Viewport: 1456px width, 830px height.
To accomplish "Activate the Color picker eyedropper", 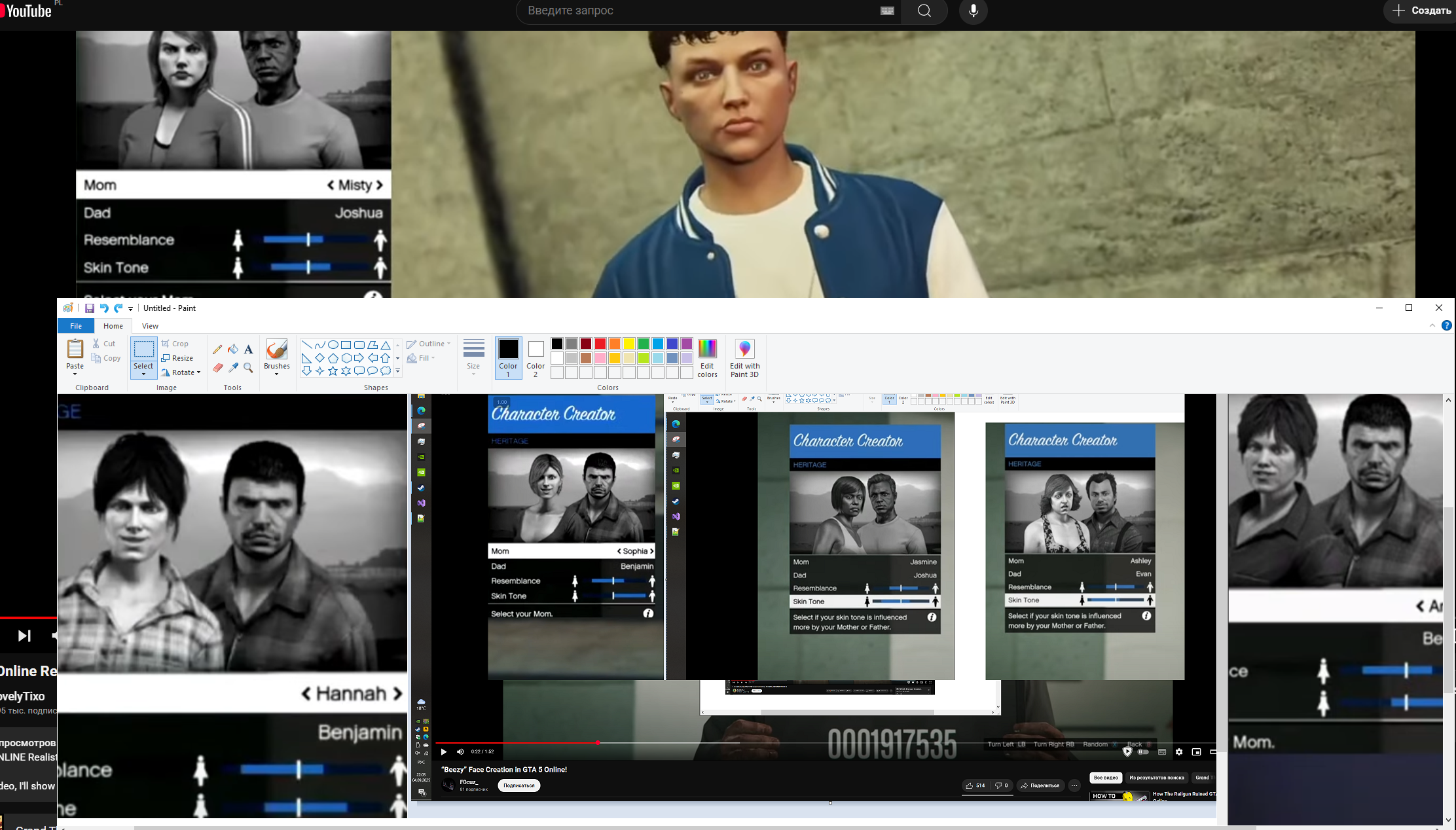I will (x=233, y=368).
